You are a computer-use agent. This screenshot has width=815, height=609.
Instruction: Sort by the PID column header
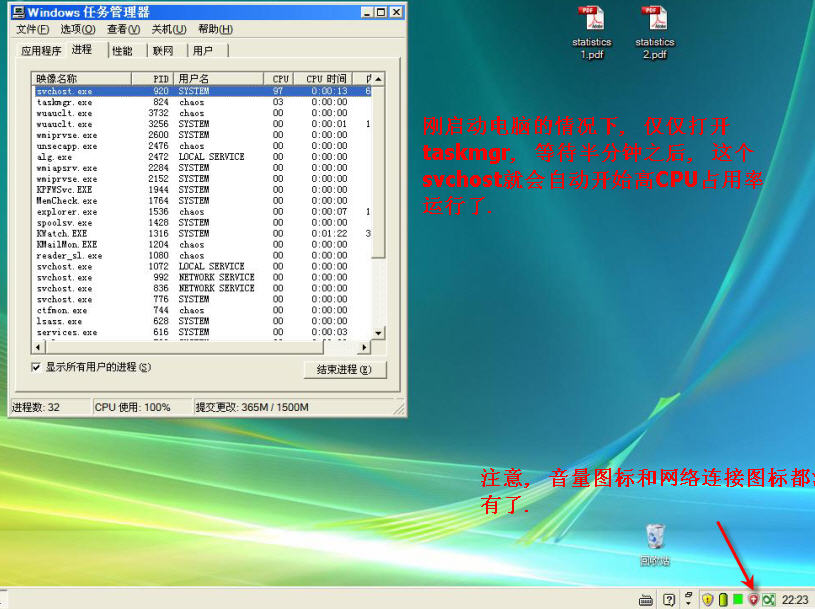(x=152, y=78)
